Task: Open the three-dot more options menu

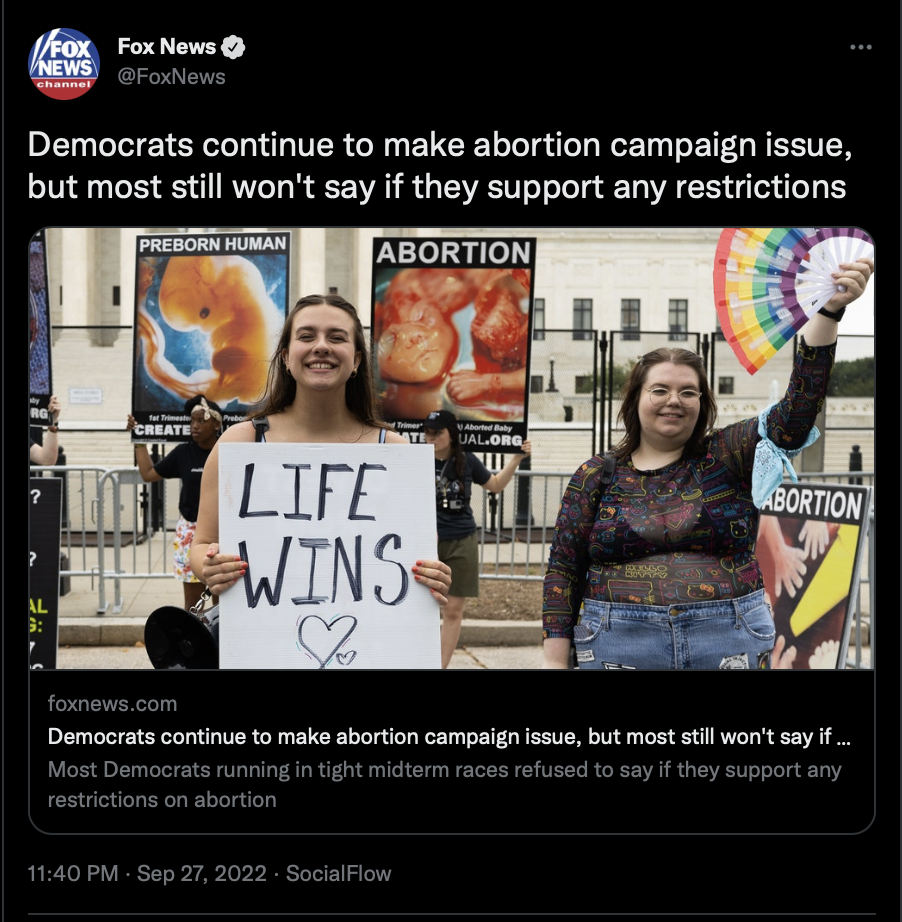Action: (860, 47)
